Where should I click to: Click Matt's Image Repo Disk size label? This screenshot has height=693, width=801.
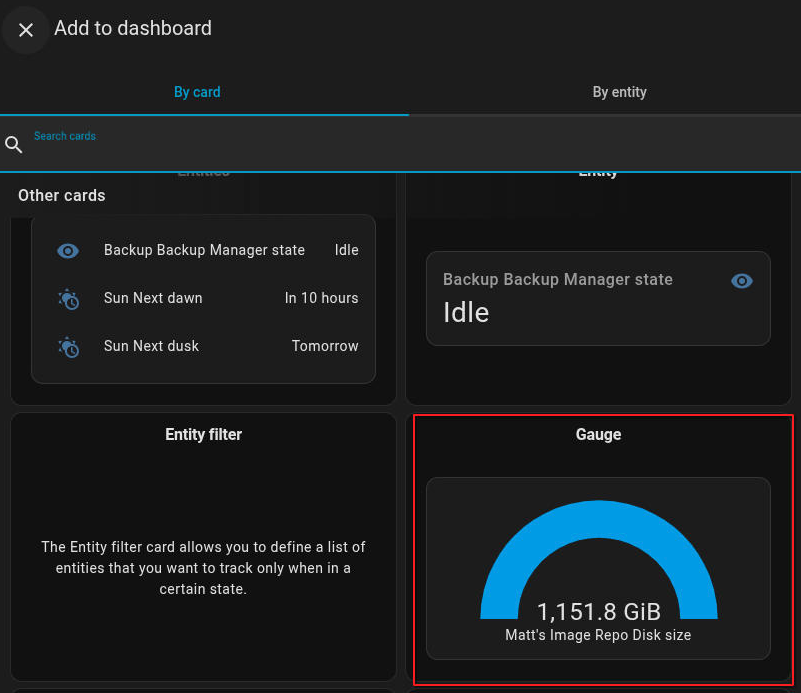pyautogui.click(x=598, y=635)
